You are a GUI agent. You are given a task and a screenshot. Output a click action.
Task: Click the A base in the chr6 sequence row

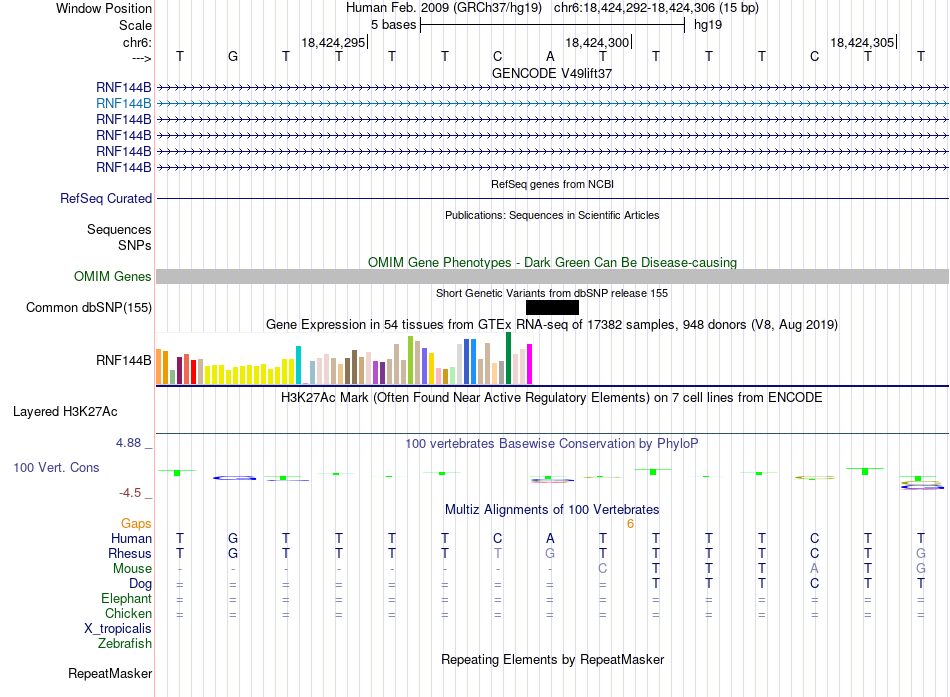coord(550,56)
